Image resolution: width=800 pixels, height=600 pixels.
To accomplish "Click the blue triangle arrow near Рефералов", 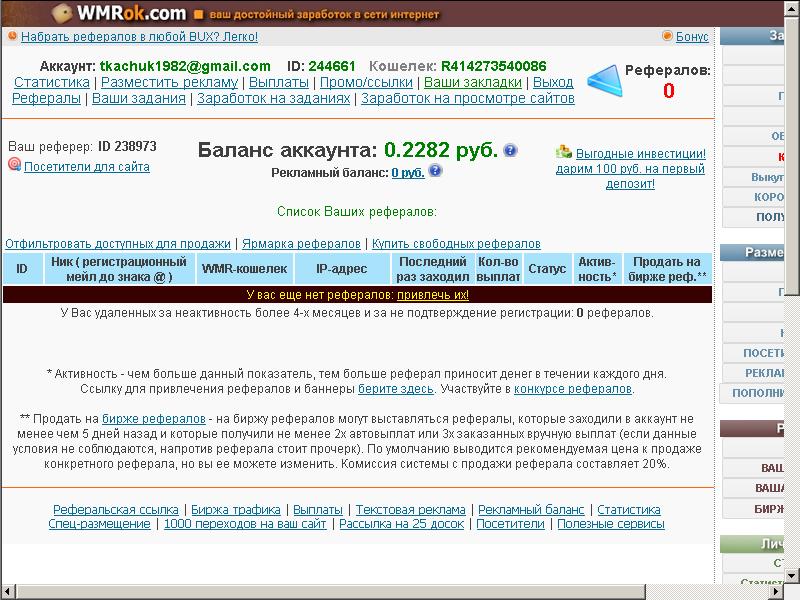I will [605, 81].
